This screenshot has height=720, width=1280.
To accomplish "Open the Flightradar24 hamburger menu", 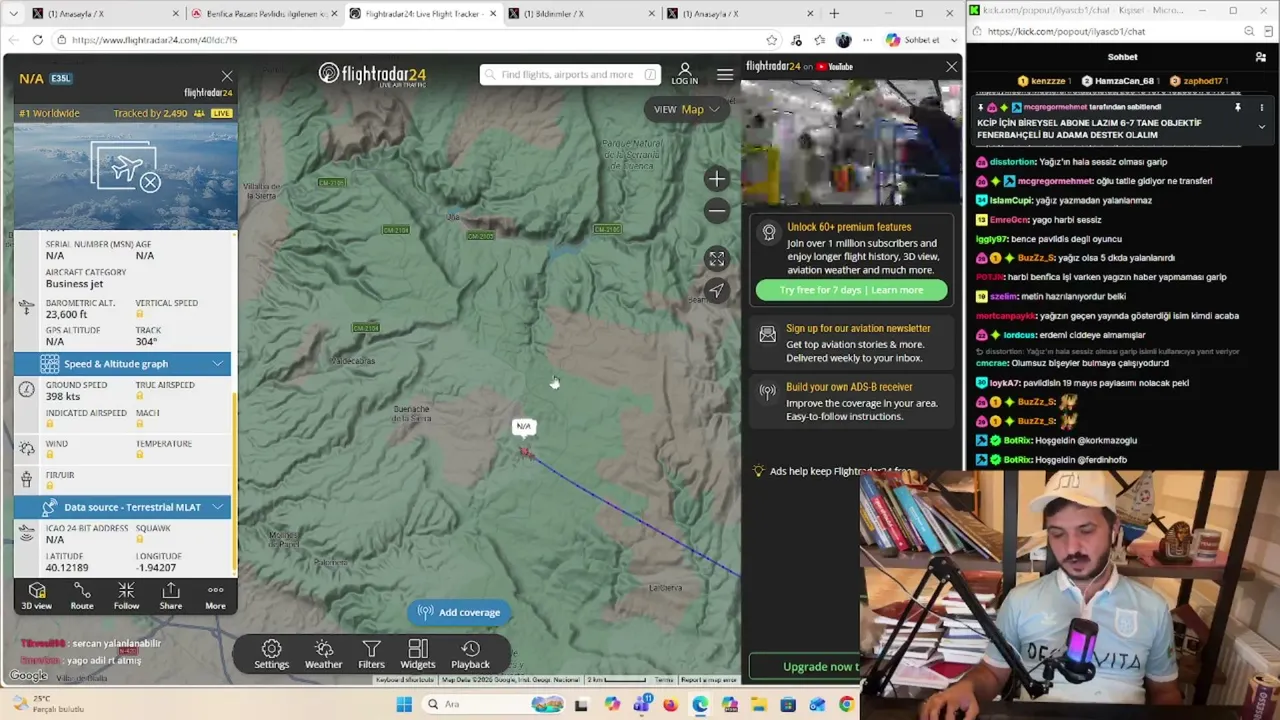I will (x=725, y=75).
